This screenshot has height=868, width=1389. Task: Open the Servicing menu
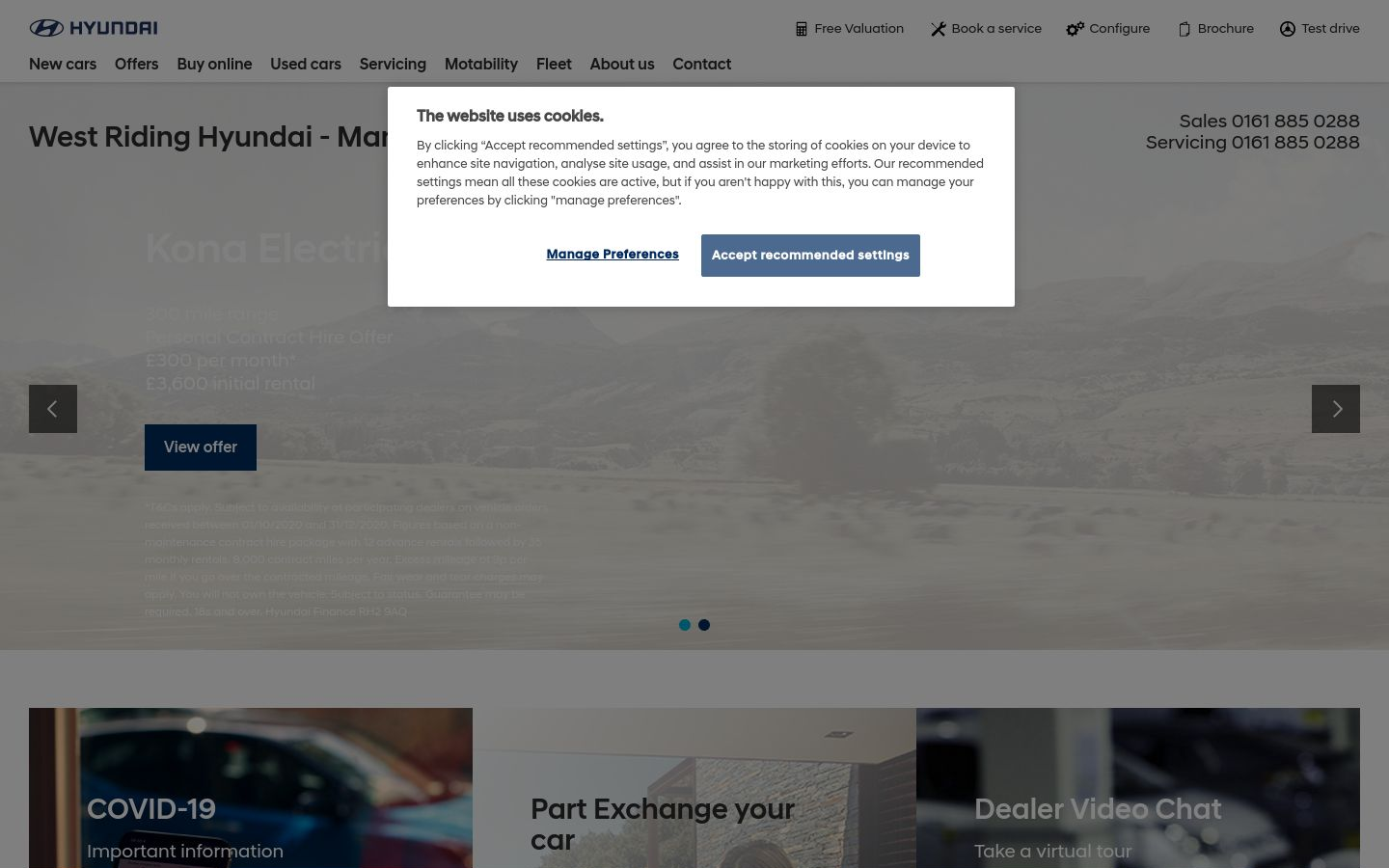pyautogui.click(x=393, y=64)
